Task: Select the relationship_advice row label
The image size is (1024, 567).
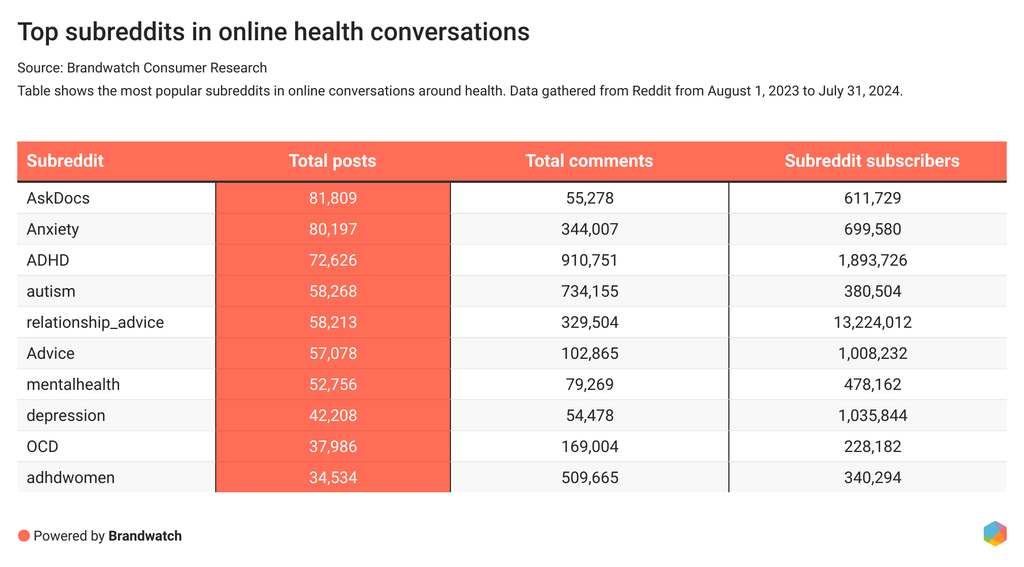Action: point(95,322)
